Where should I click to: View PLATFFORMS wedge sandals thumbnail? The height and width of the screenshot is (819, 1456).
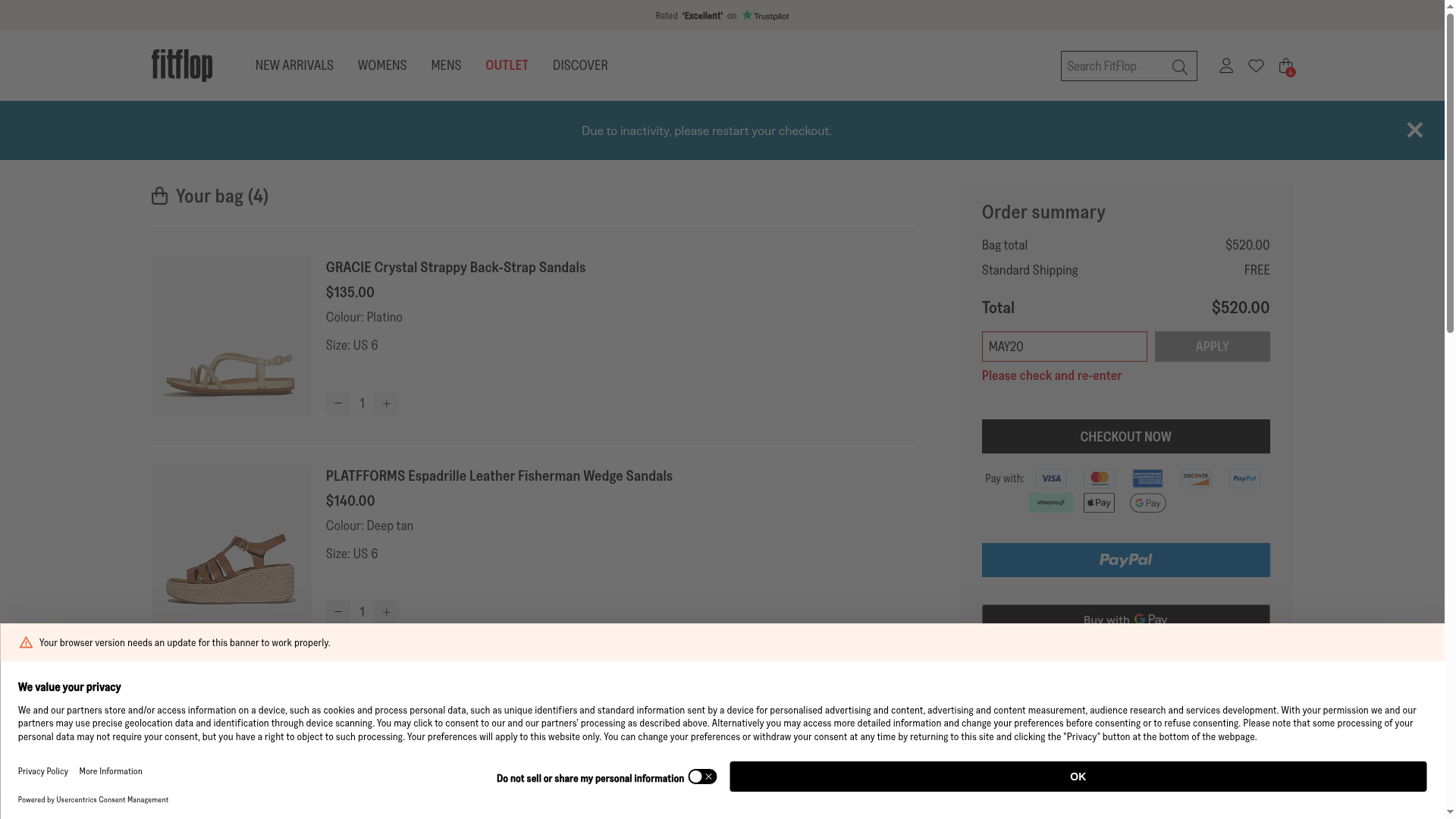[x=231, y=544]
